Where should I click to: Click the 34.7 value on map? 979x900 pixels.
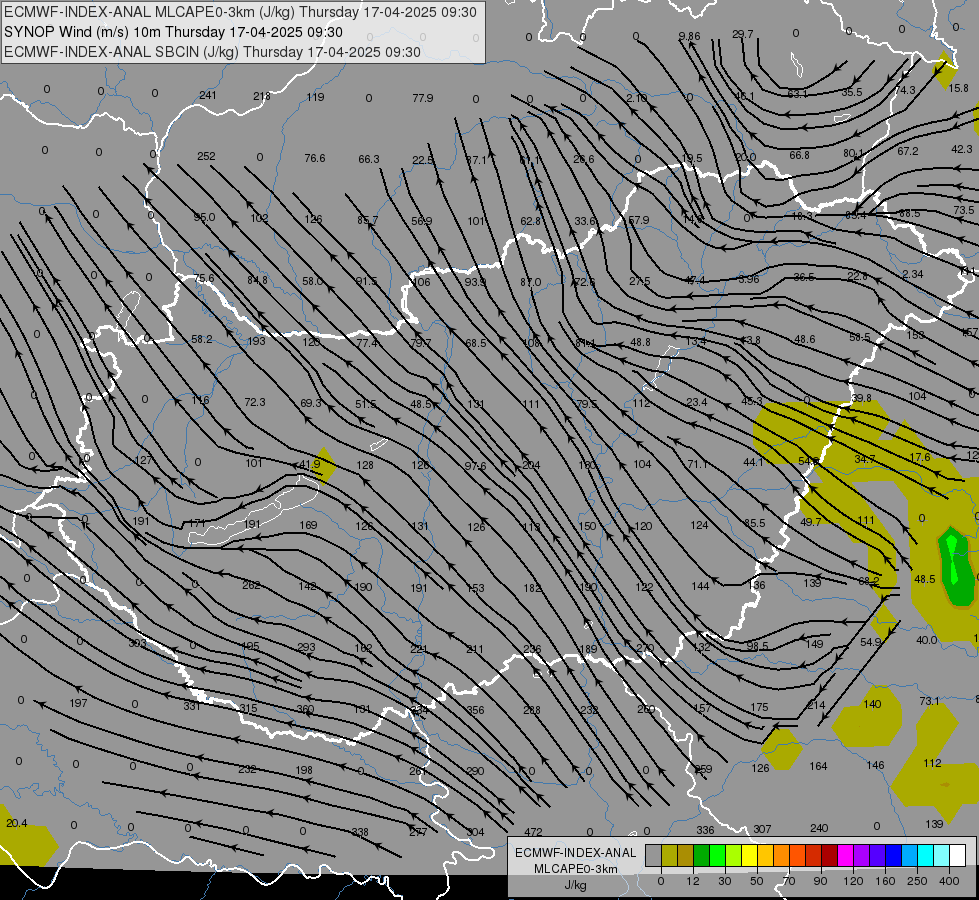point(865,459)
